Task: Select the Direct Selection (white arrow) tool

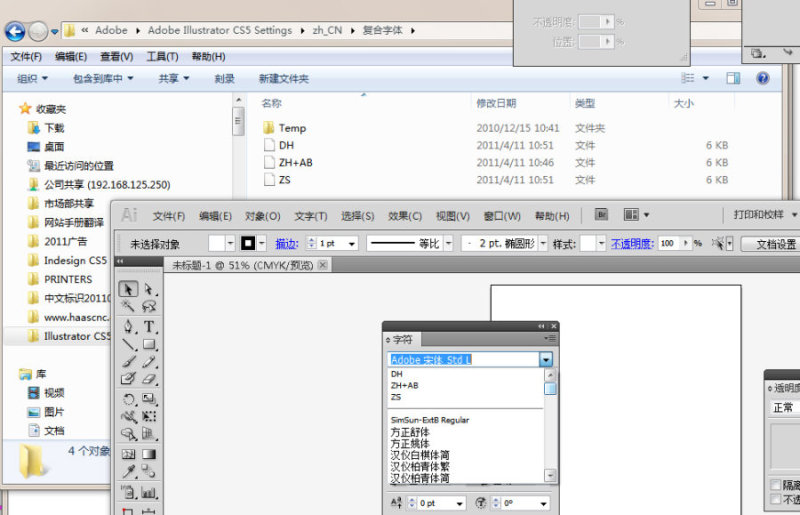Action: click(x=149, y=289)
